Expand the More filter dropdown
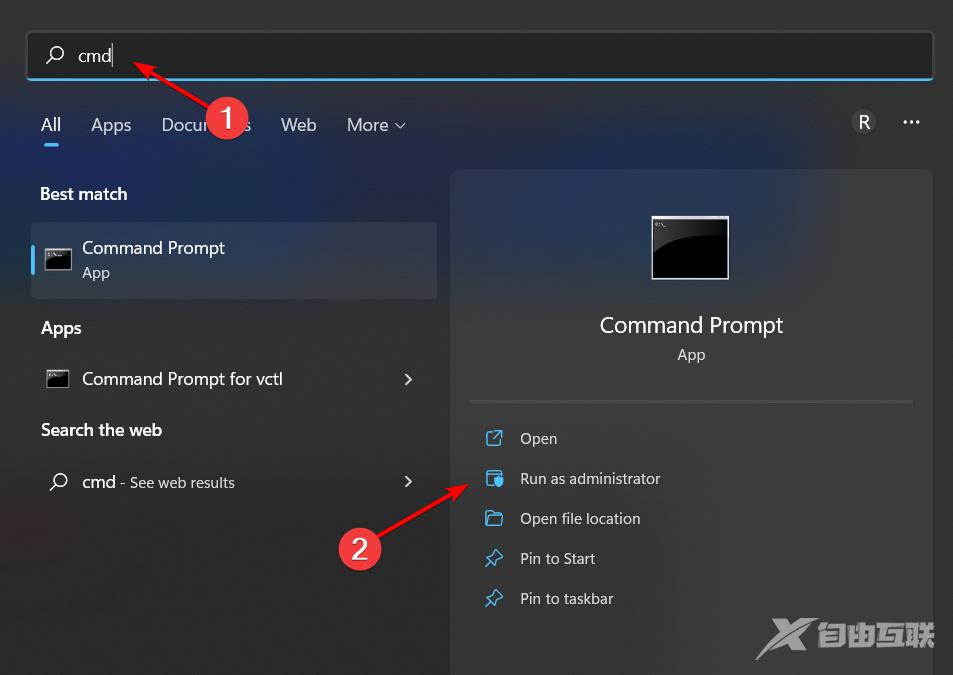 click(376, 125)
